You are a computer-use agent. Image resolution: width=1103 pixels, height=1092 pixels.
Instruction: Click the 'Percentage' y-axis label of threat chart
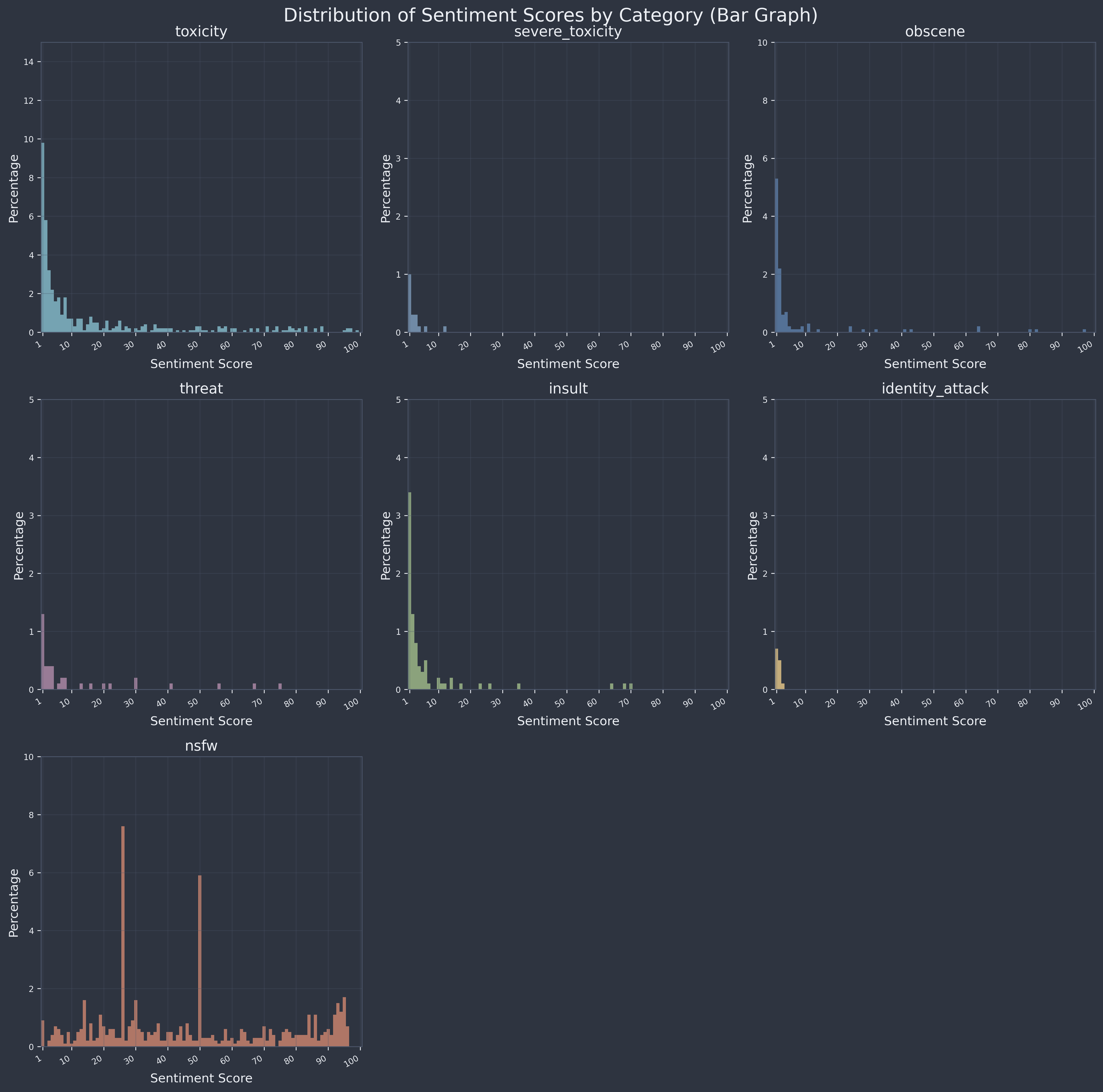(x=19, y=545)
